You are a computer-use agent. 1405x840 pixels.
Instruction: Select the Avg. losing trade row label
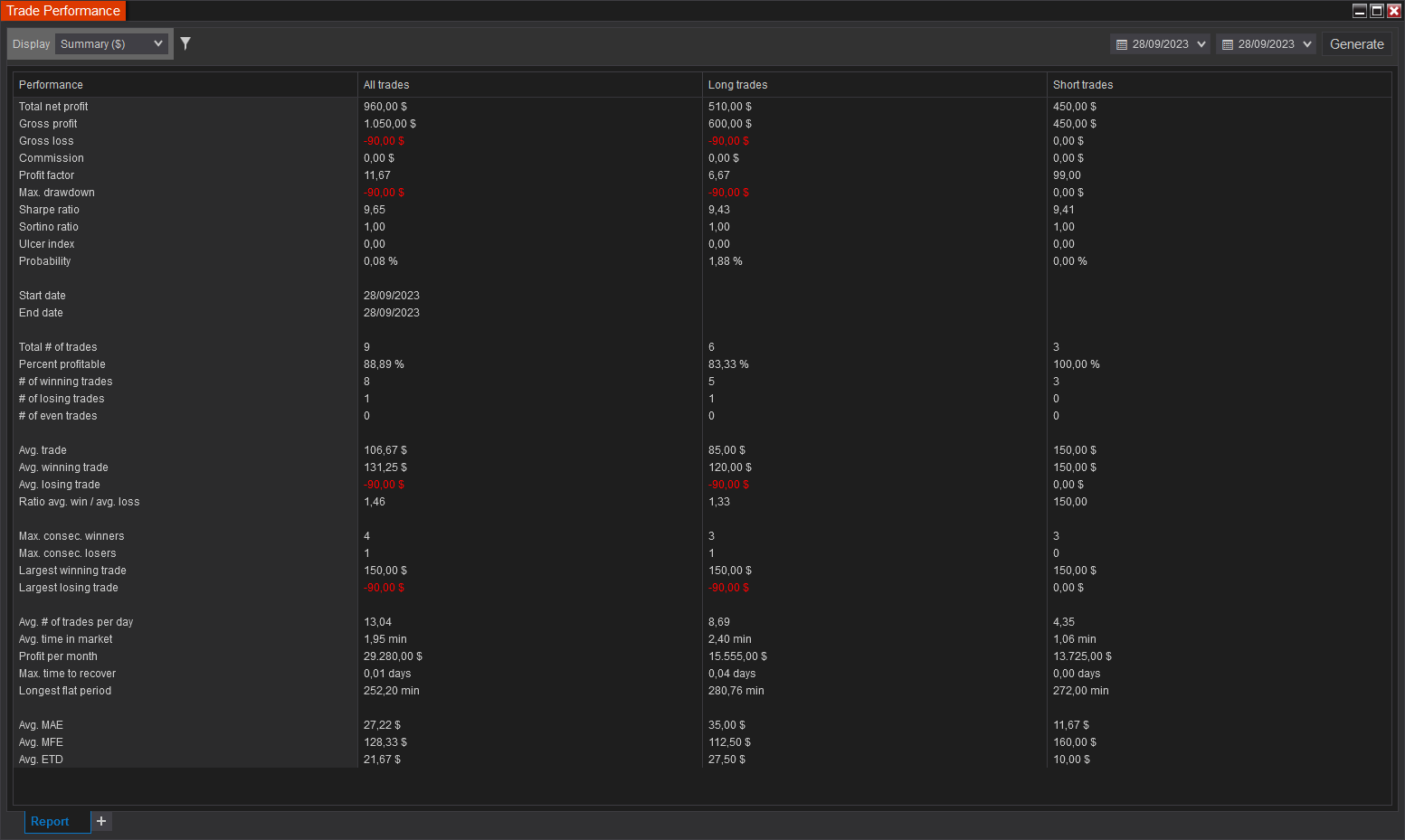[x=60, y=485]
